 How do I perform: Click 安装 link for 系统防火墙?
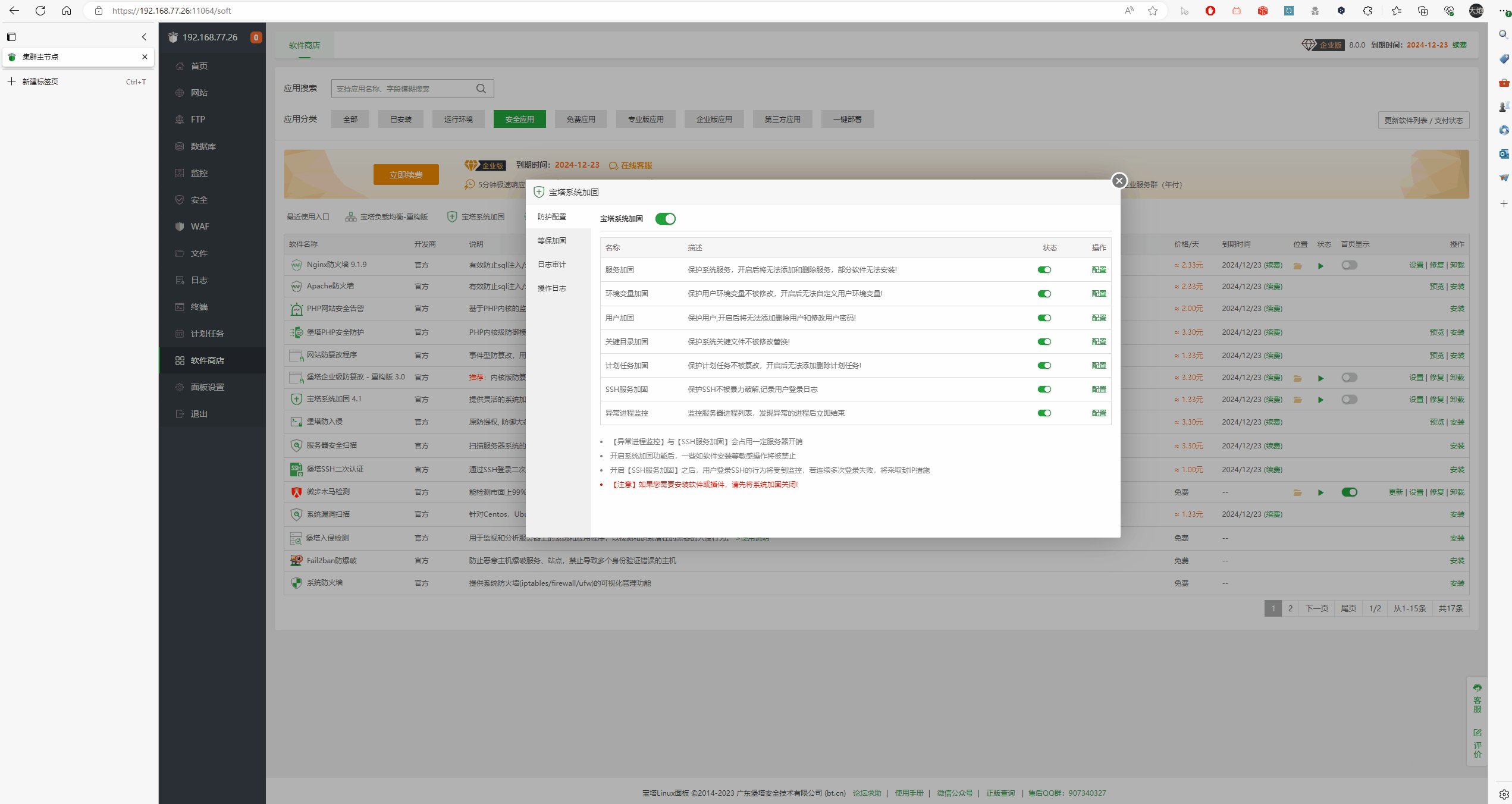1457,583
